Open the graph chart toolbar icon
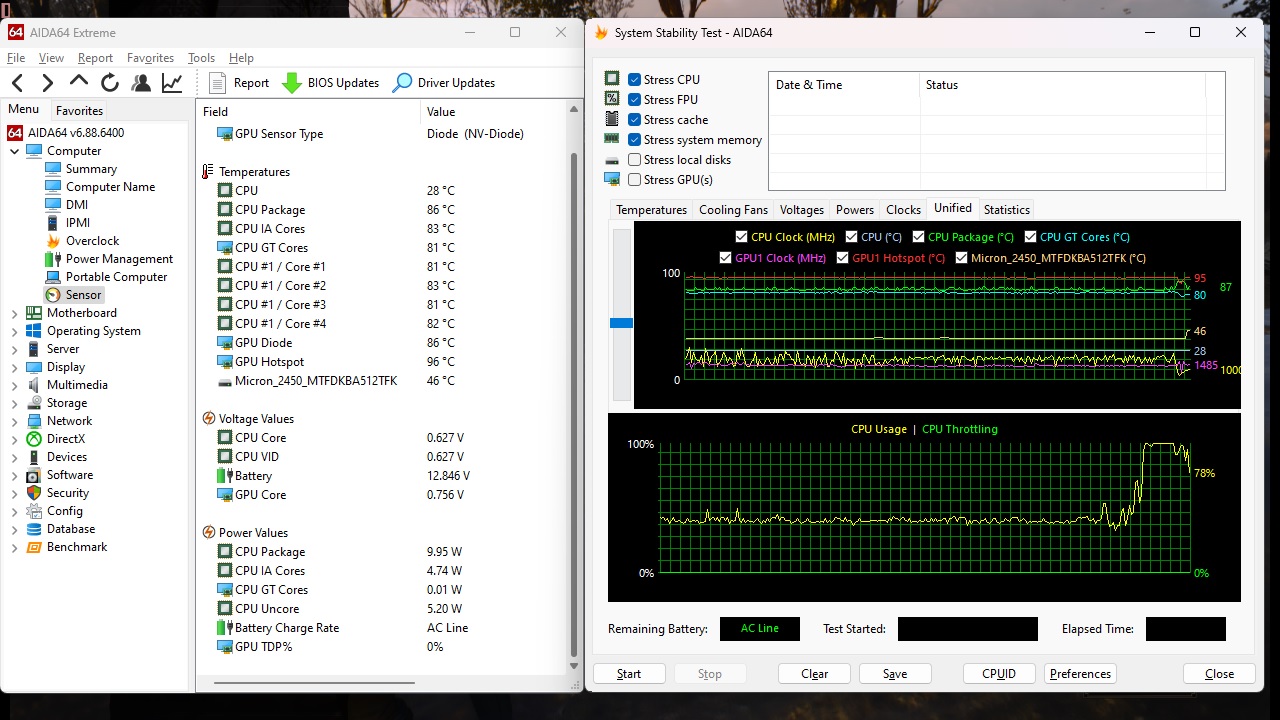Viewport: 1280px width, 720px height. tap(172, 83)
